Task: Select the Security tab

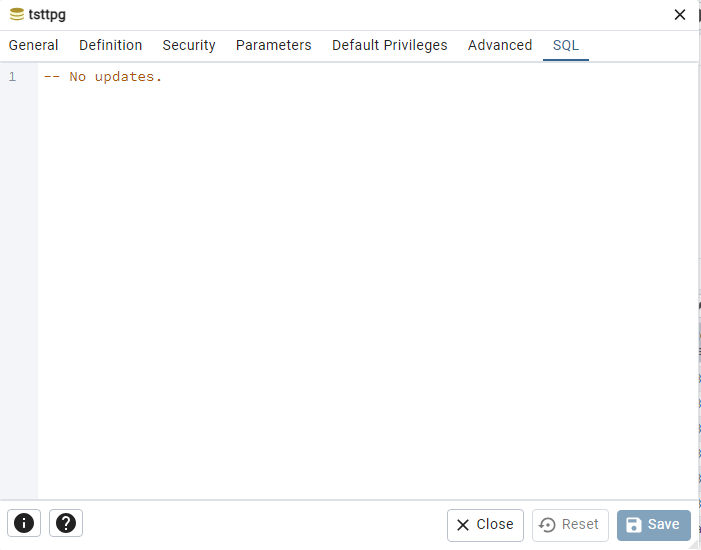Action: pos(189,45)
